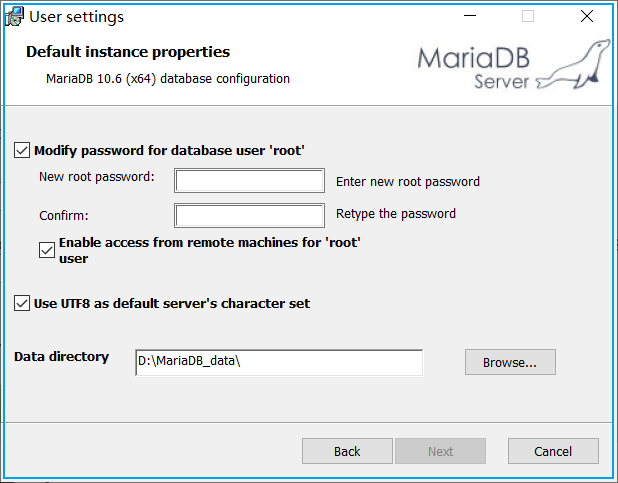Click the 'User settings' title bar text
The height and width of the screenshot is (483, 618).
pyautogui.click(x=77, y=16)
